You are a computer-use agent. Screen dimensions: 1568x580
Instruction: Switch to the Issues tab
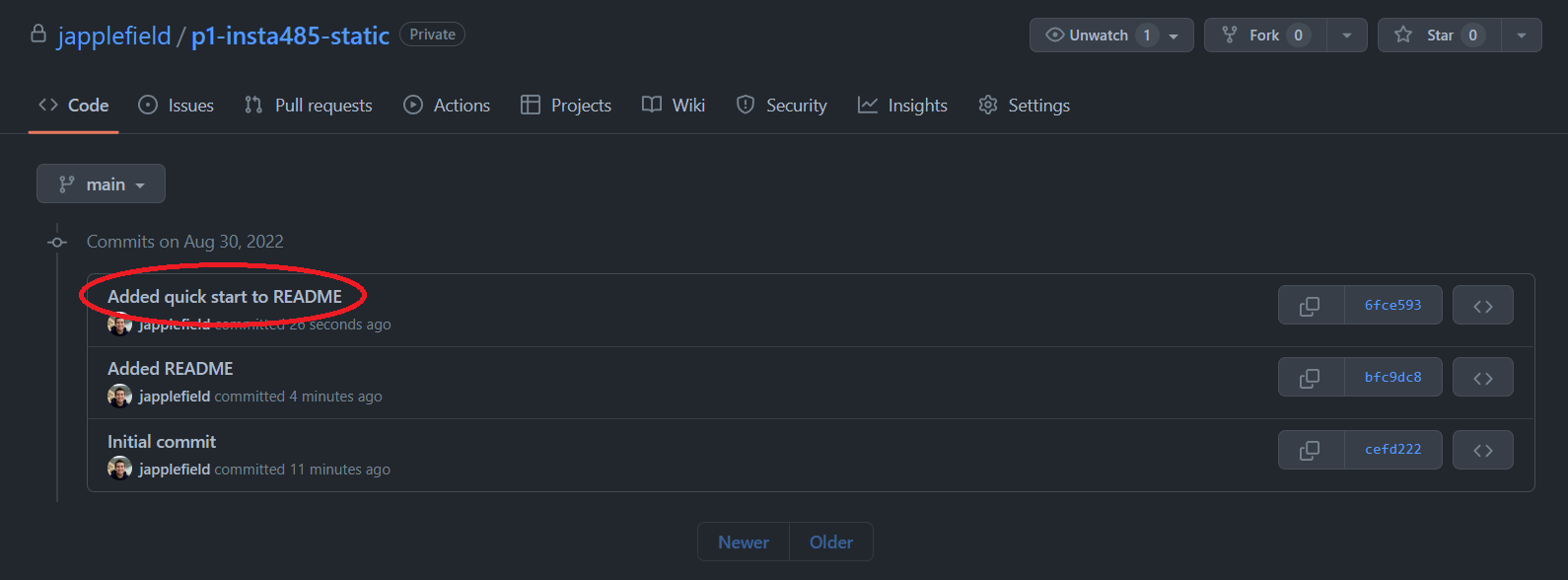[177, 106]
